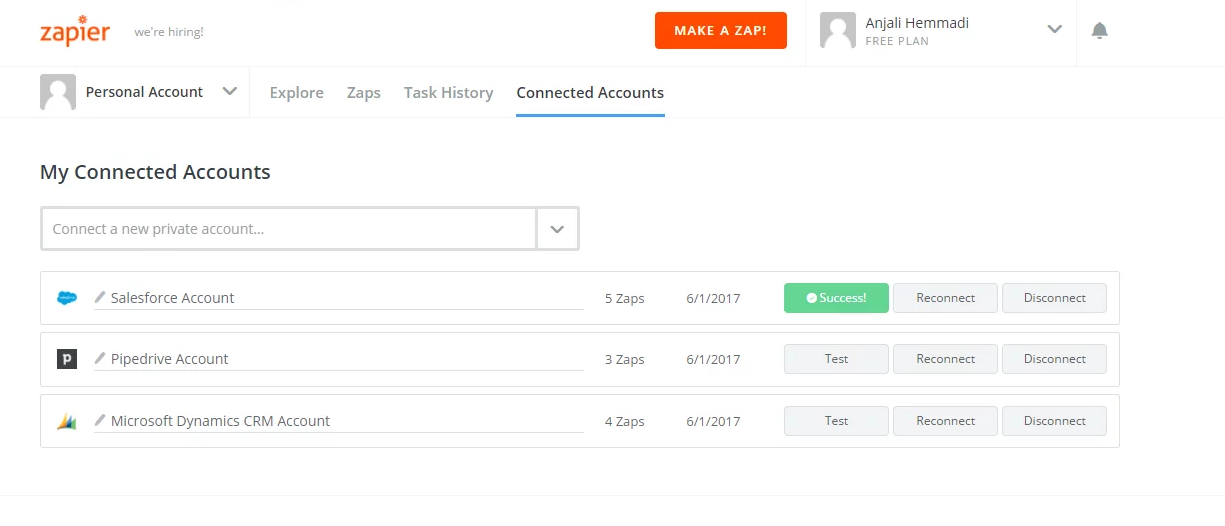The height and width of the screenshot is (526, 1225).
Task: Click the My Connected Accounts heading
Action: (155, 172)
